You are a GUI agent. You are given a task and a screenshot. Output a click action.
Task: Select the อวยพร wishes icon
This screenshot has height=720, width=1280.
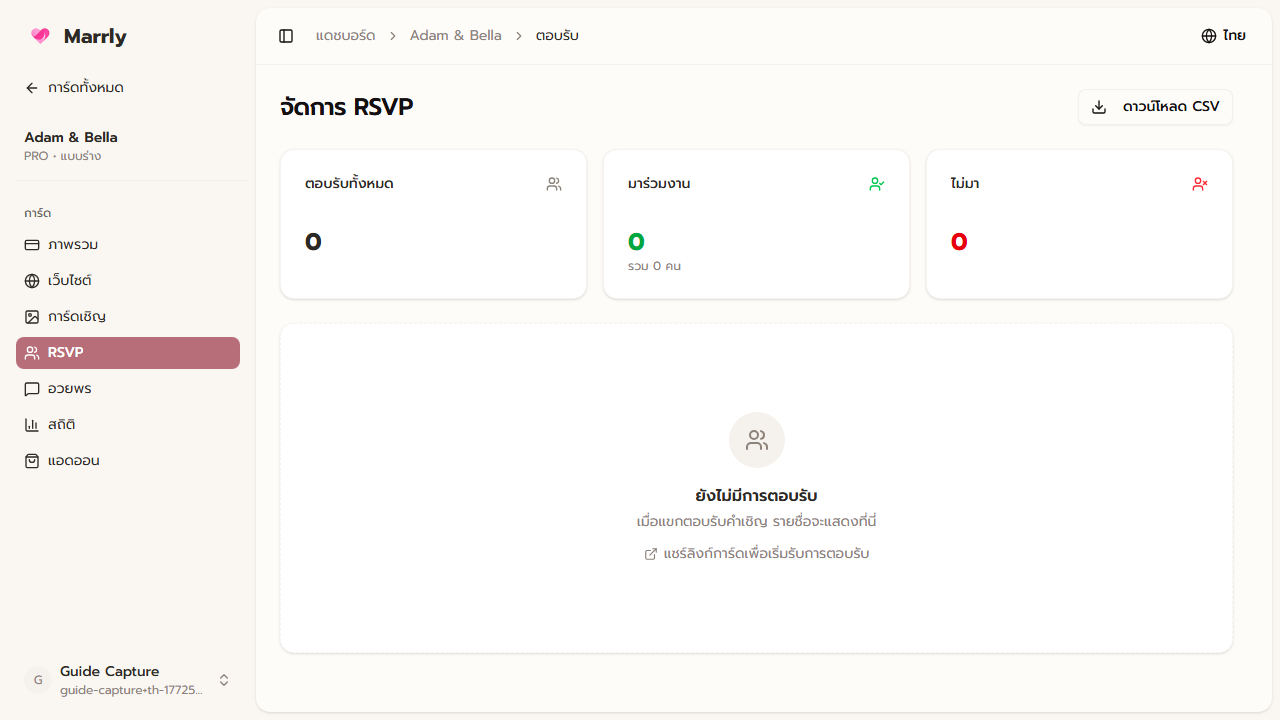(31, 388)
